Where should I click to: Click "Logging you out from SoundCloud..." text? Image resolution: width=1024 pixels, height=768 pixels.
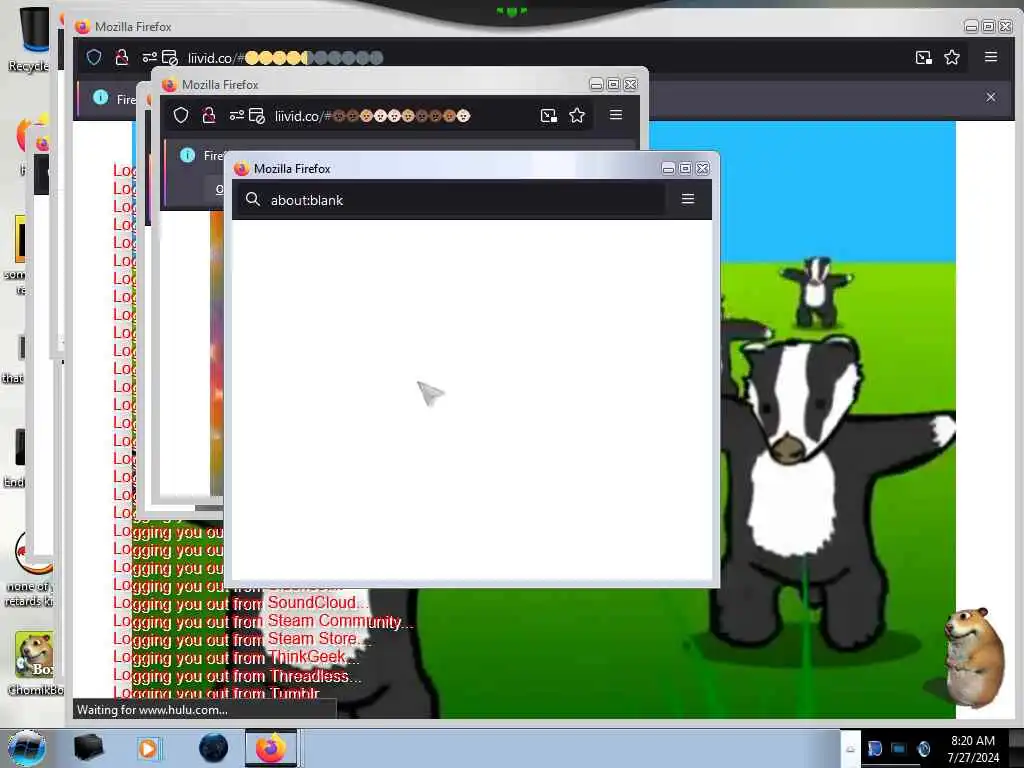click(x=240, y=603)
